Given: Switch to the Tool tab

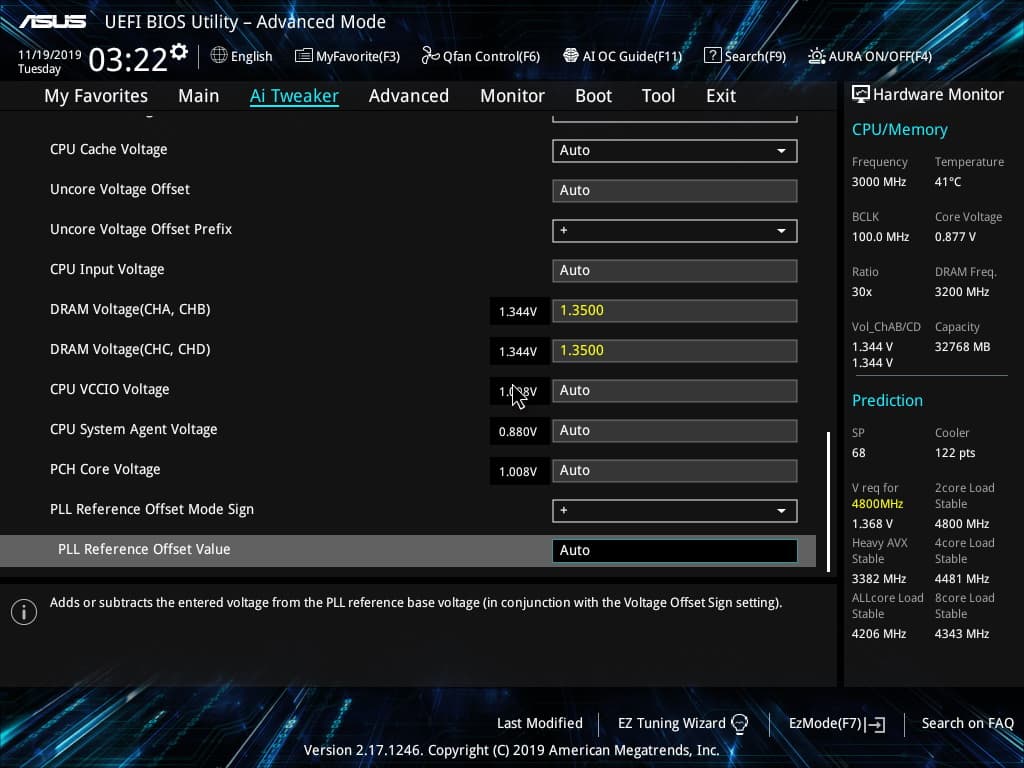Looking at the screenshot, I should point(658,96).
